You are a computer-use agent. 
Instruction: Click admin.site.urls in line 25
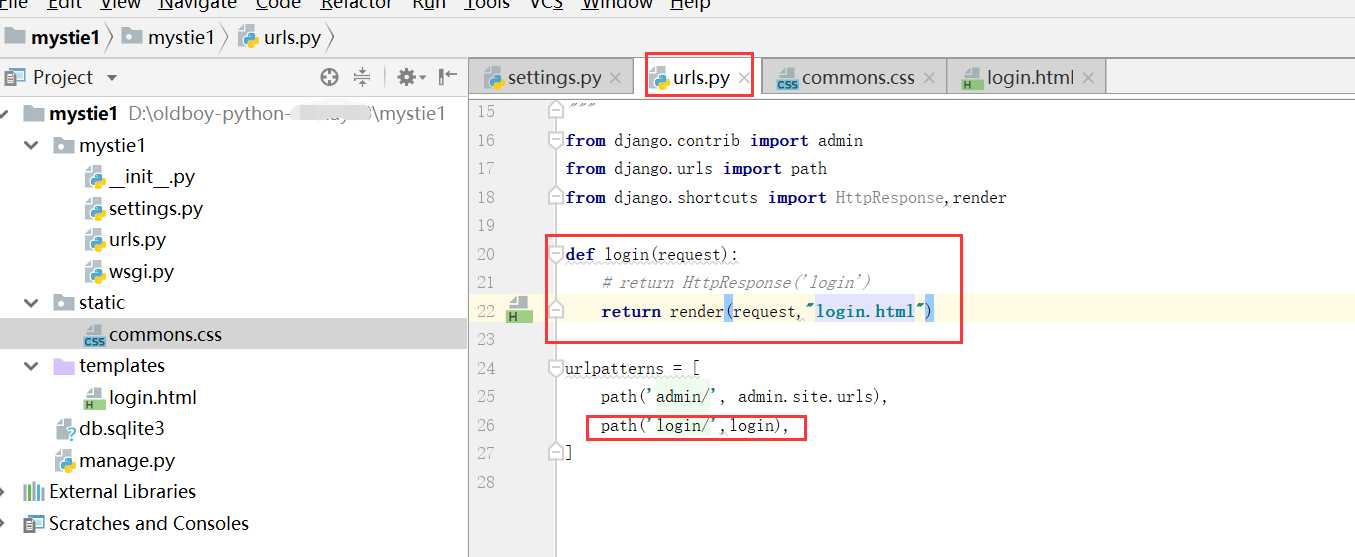click(807, 397)
